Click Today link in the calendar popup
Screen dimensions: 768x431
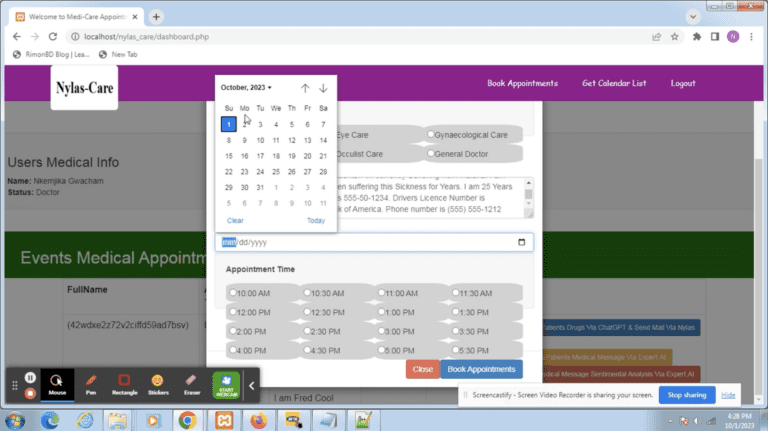coord(315,220)
